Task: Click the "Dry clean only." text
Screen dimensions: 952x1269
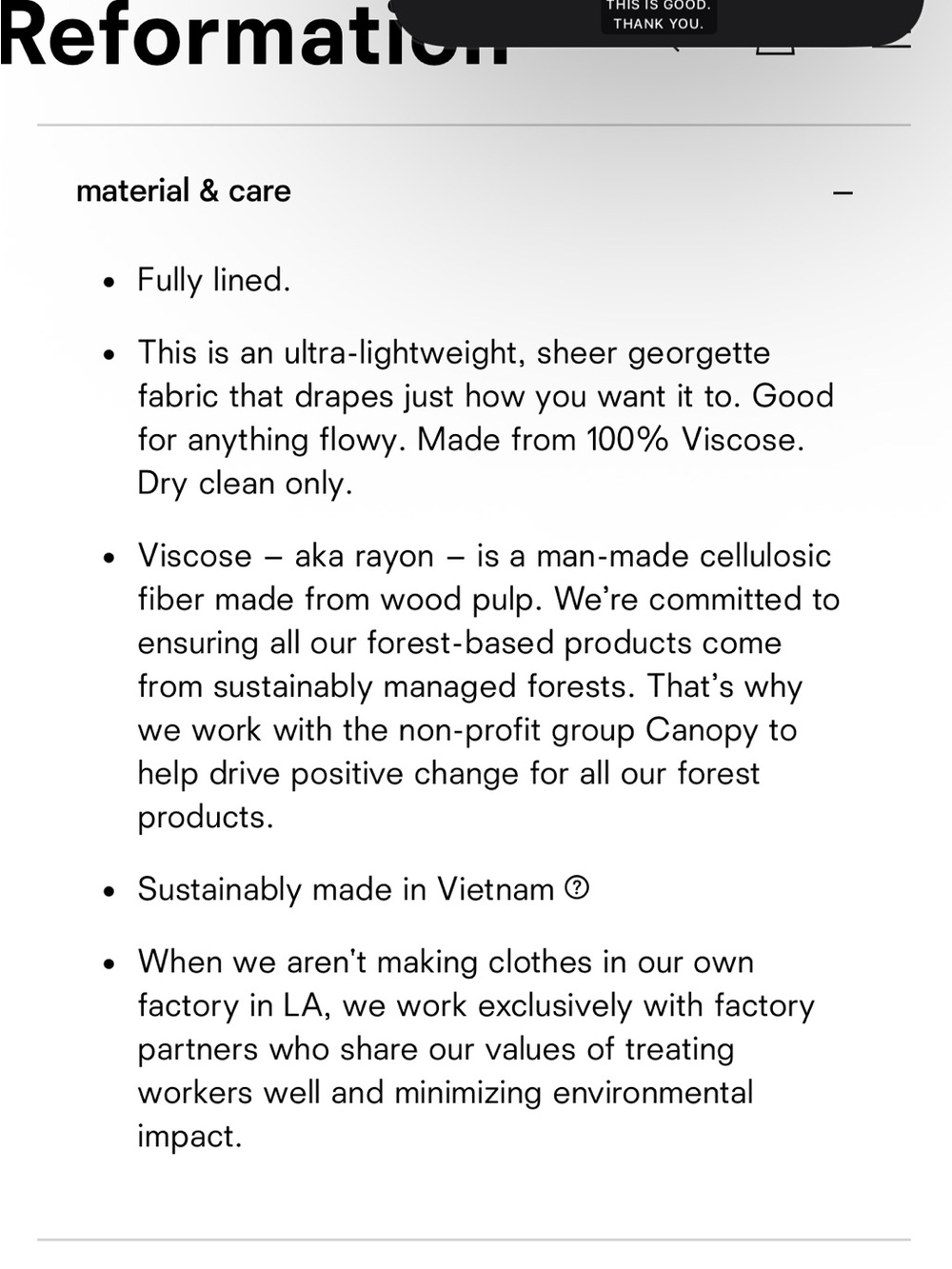Action: coord(245,484)
